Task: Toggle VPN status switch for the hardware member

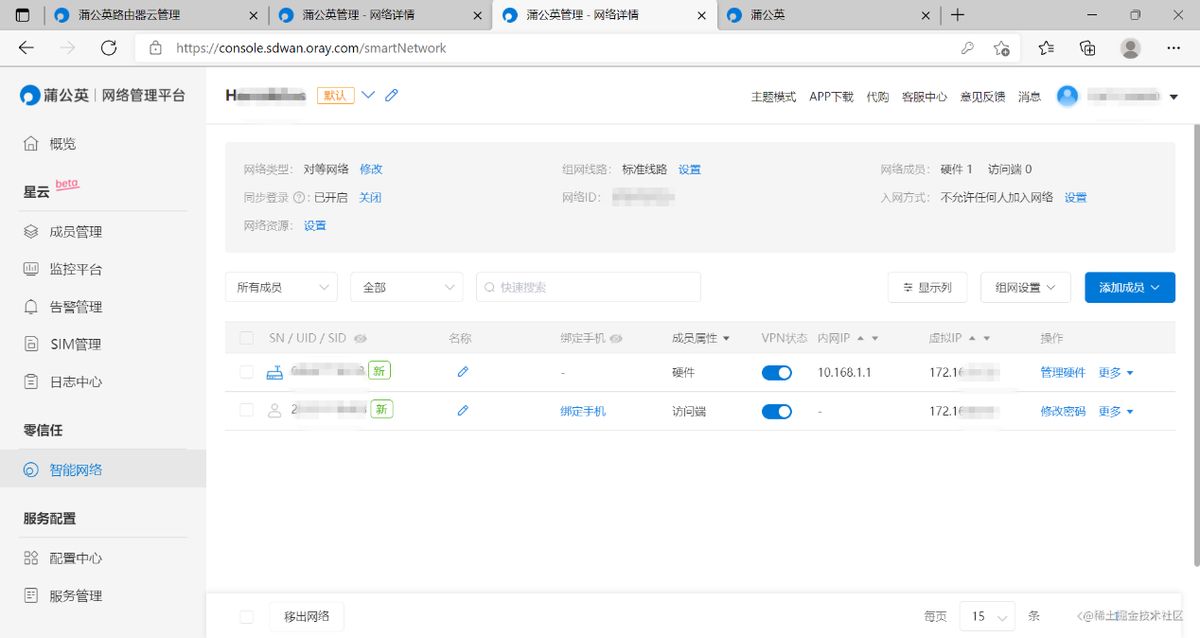Action: [x=777, y=372]
